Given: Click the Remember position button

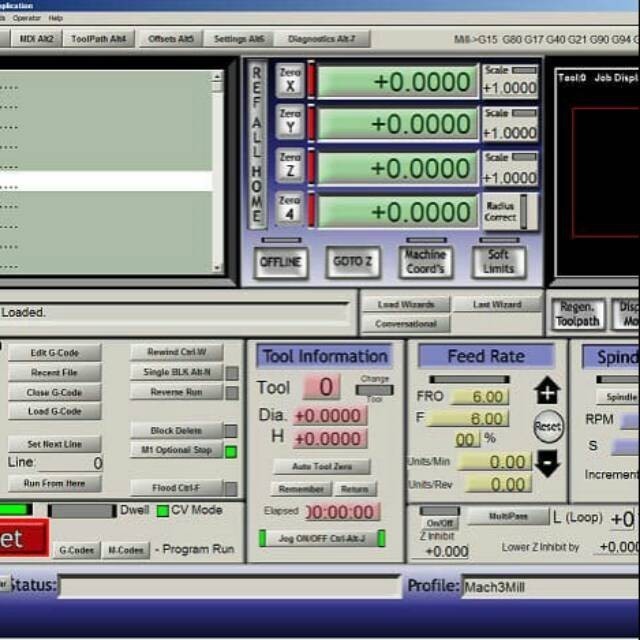Looking at the screenshot, I should 302,489.
